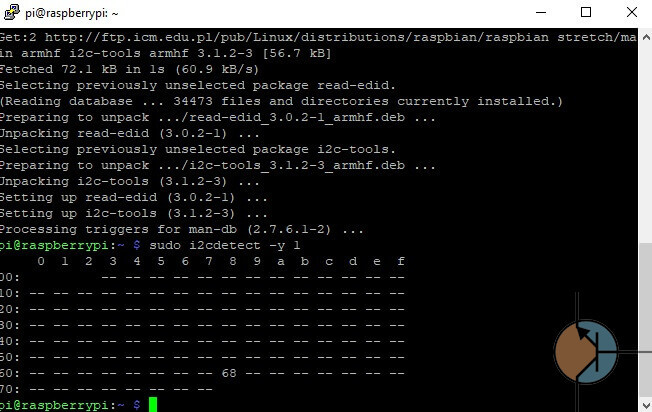Click the column header 'f' in i2cdetect table
The image size is (652, 412).
(400, 261)
